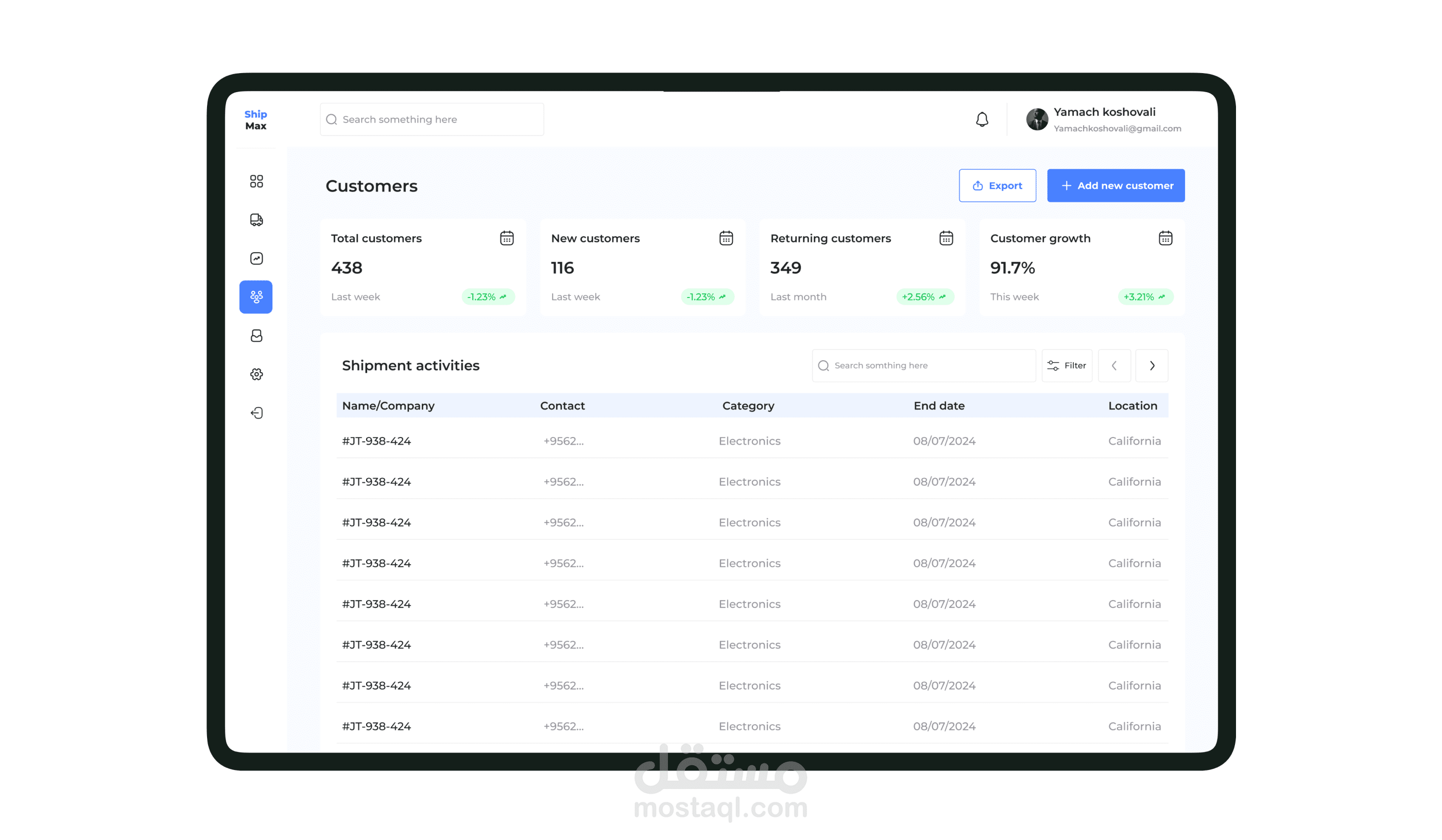Open the dashboard grid icon in sidebar
This screenshot has width=1442, height=840.
256,181
